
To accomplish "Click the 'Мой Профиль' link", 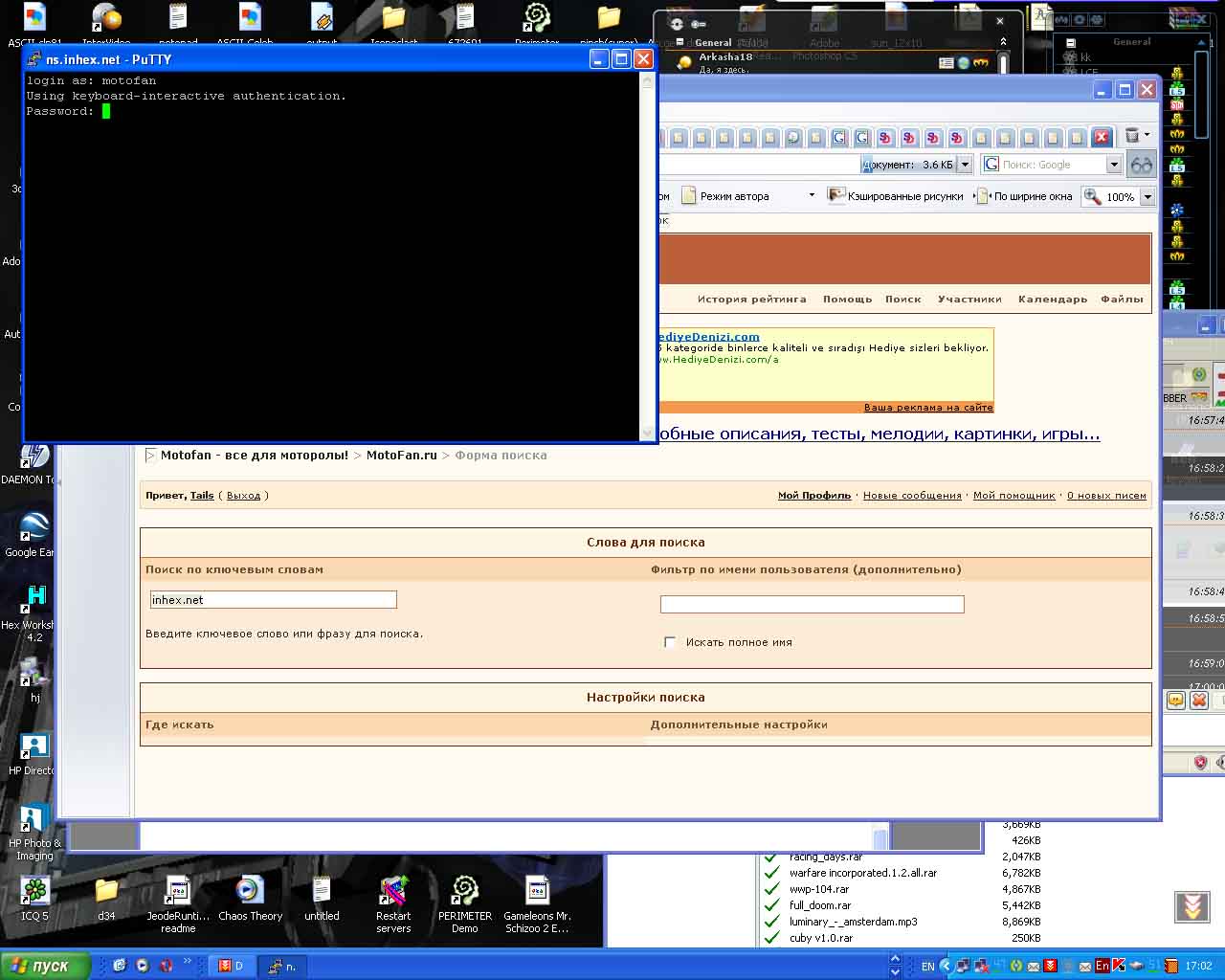I will (814, 496).
